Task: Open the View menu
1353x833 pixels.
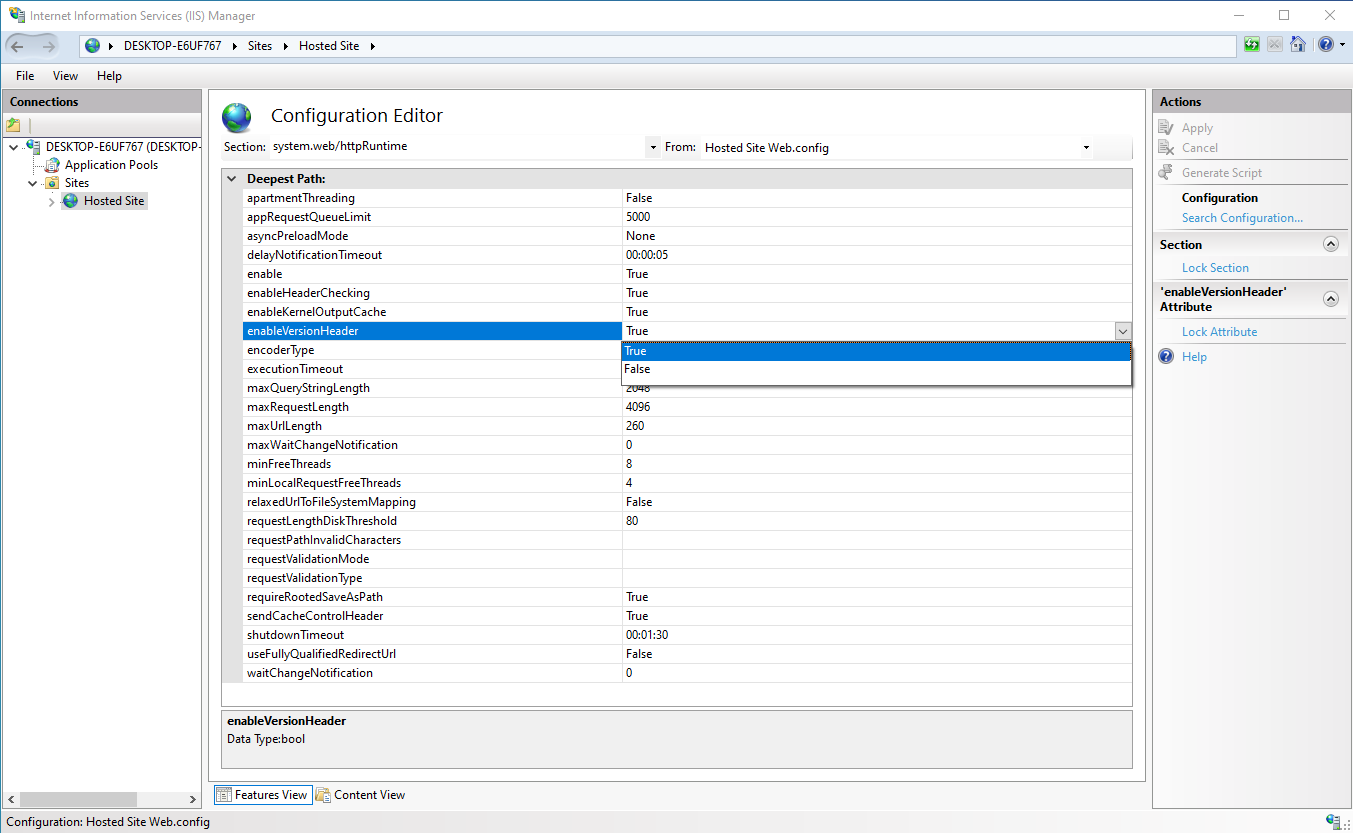Action: (65, 75)
